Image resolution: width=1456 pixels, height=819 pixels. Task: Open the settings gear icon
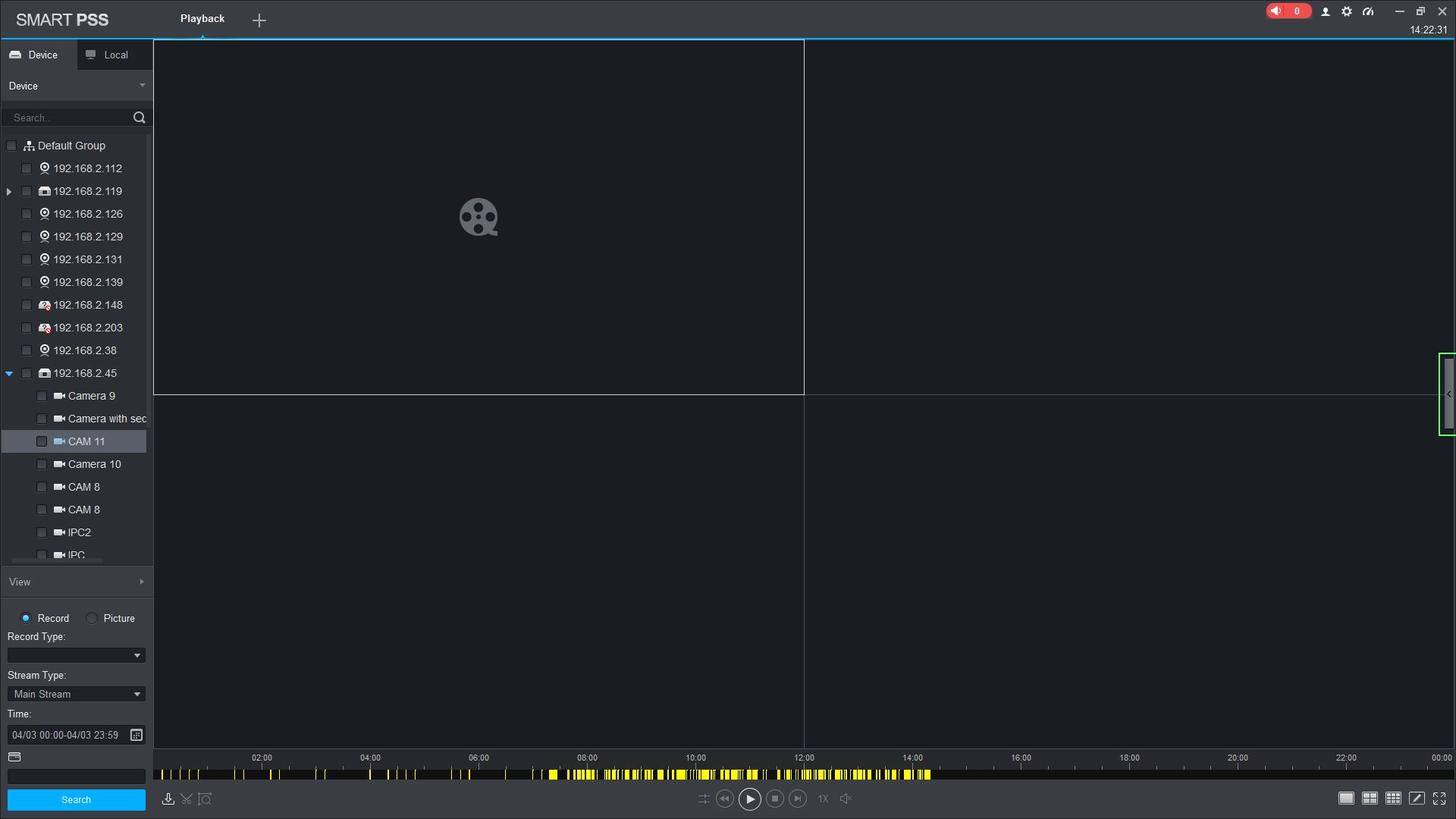click(x=1347, y=11)
